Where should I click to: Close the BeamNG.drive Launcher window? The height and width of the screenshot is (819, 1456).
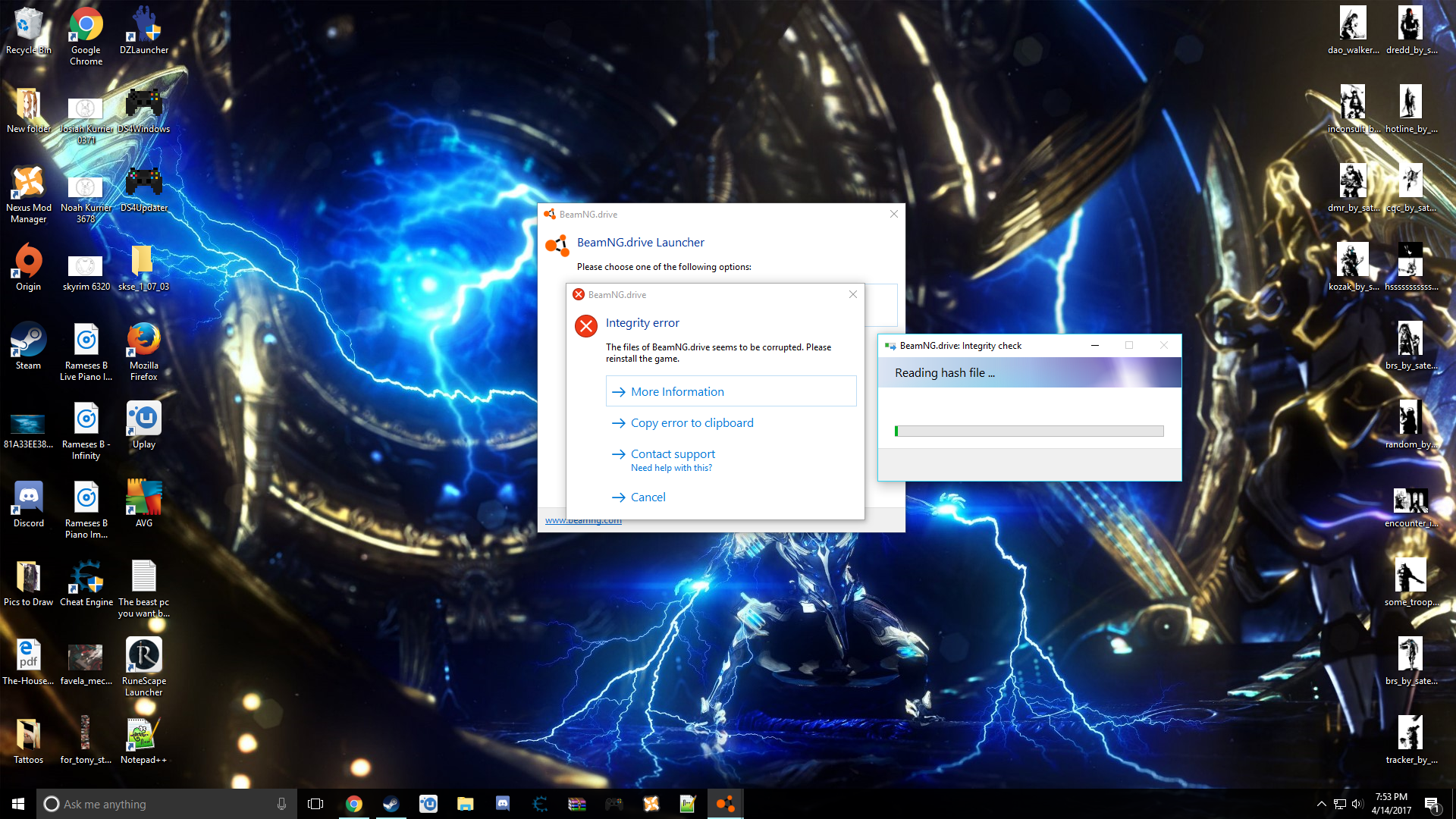[894, 214]
